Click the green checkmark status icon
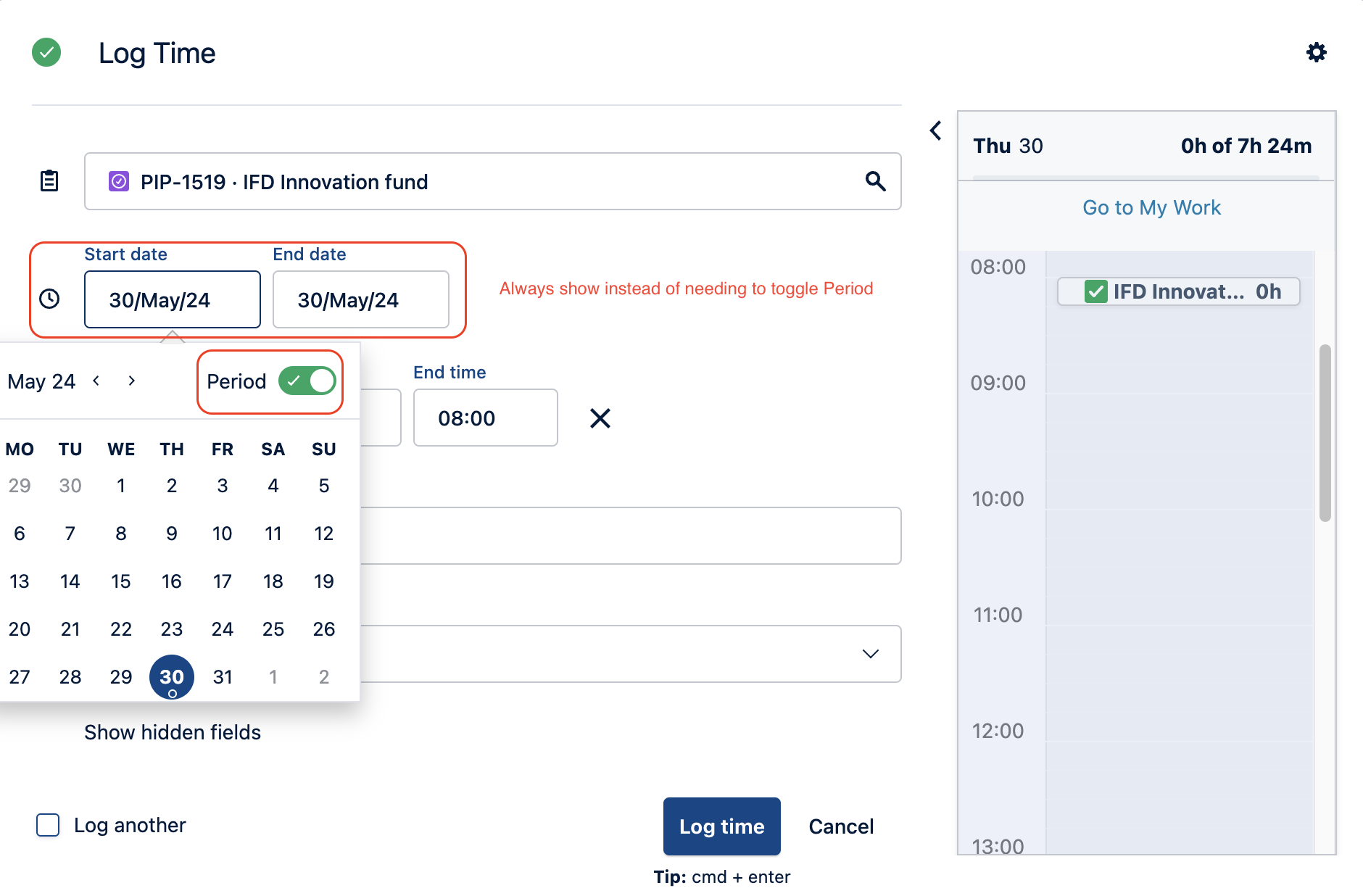This screenshot has width=1363, height=896. (46, 52)
